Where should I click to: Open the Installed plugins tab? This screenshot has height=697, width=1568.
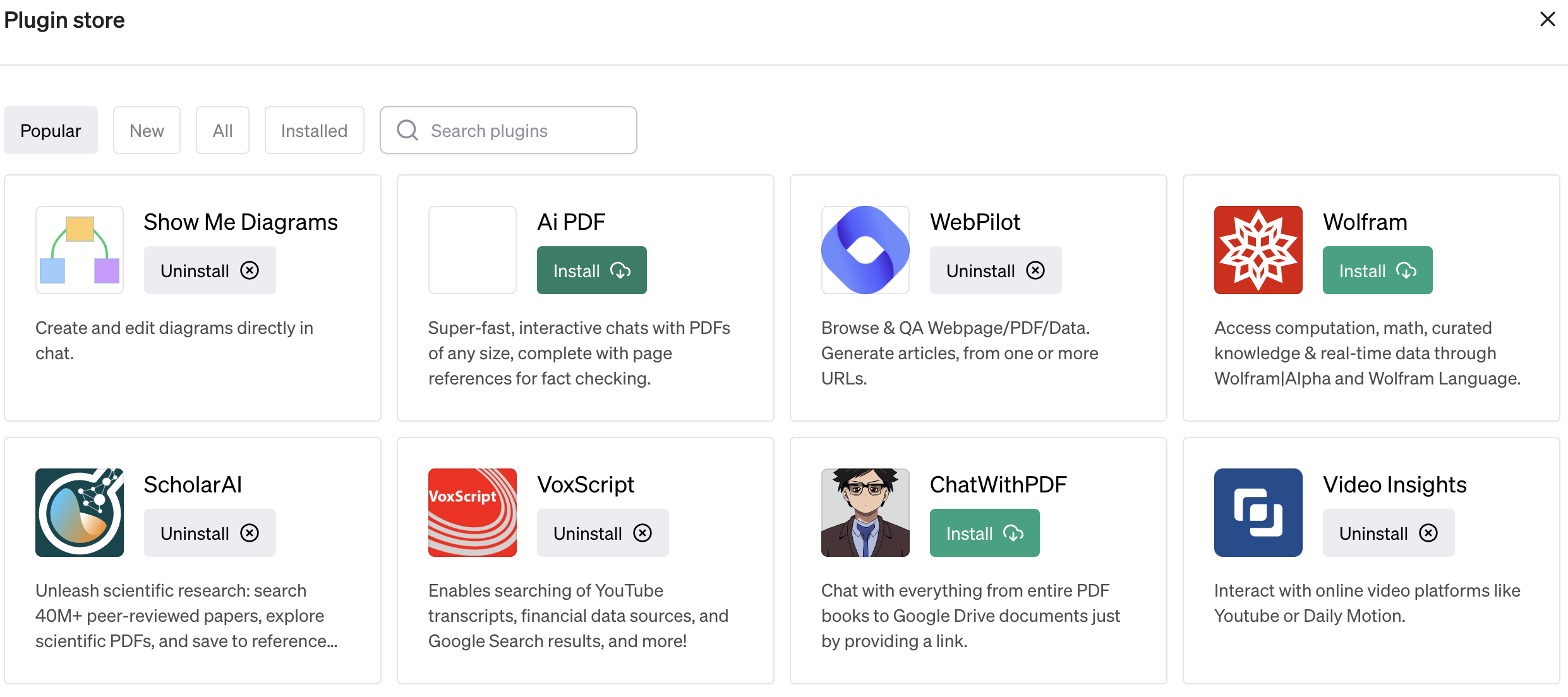[314, 130]
